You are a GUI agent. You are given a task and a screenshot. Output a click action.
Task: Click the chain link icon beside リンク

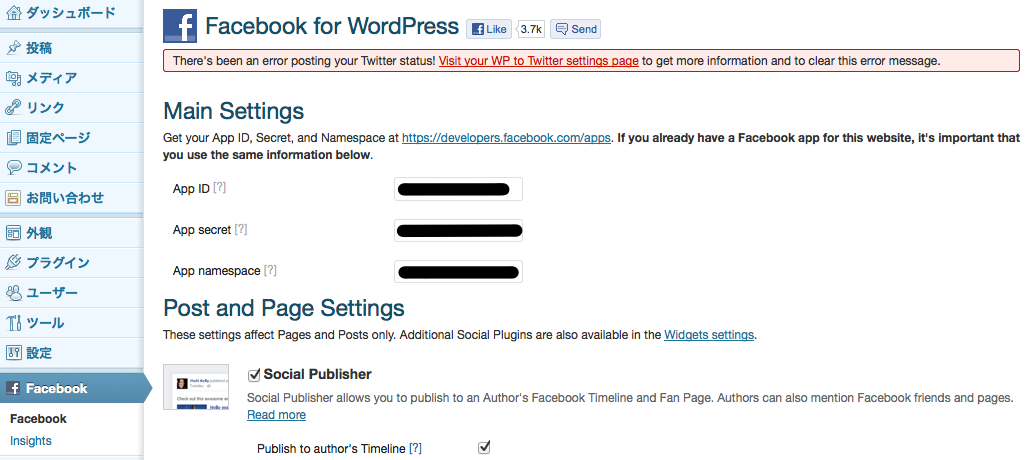14,108
